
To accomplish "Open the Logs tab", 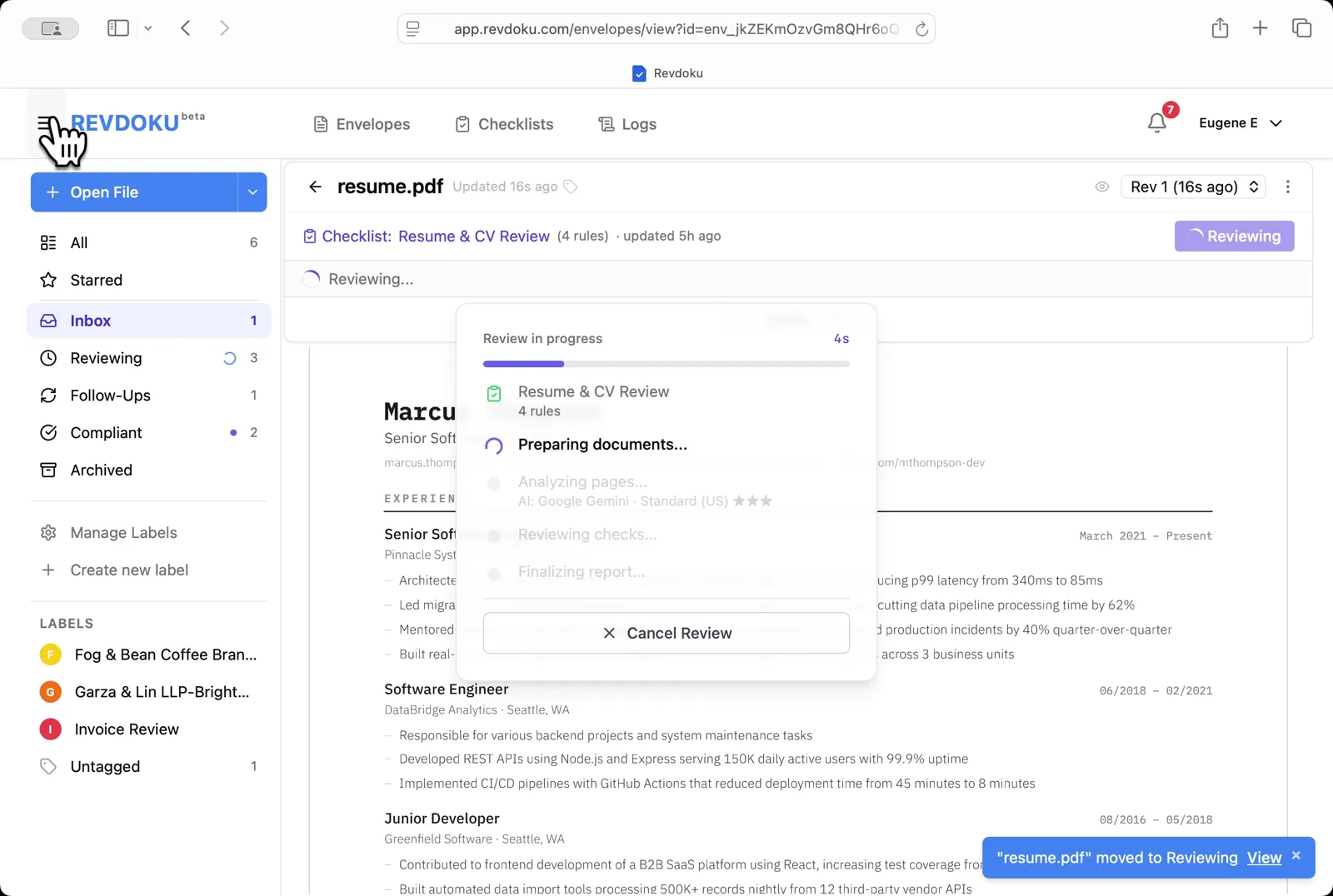I will pos(627,124).
